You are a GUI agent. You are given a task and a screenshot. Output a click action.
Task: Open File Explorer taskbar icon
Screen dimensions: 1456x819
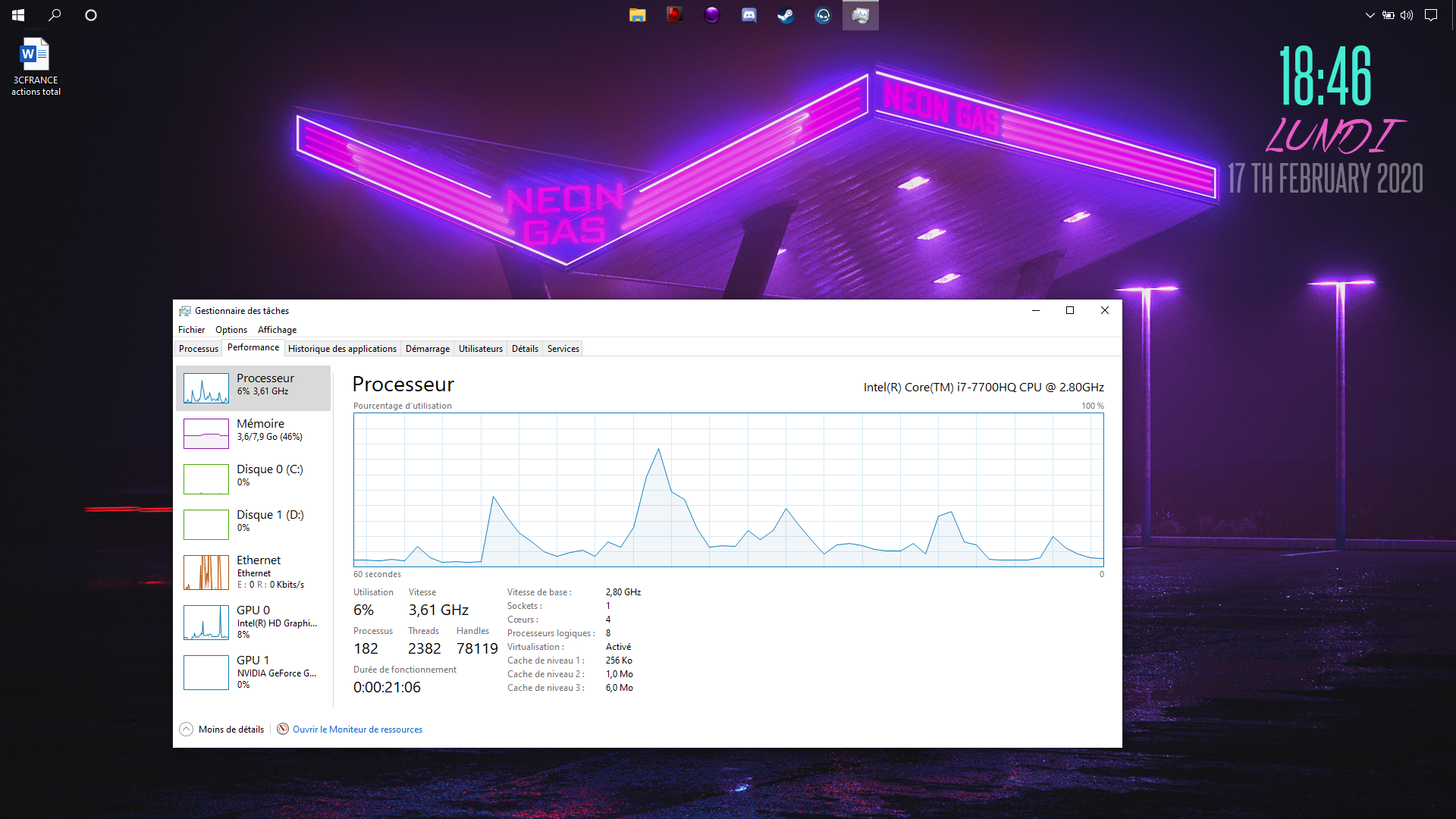pos(637,15)
